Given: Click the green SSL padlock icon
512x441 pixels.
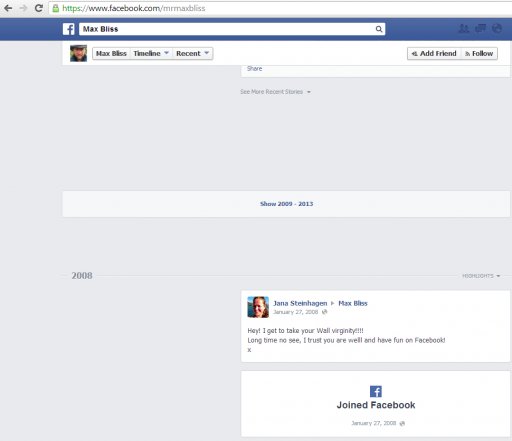Looking at the screenshot, I should coord(56,8).
